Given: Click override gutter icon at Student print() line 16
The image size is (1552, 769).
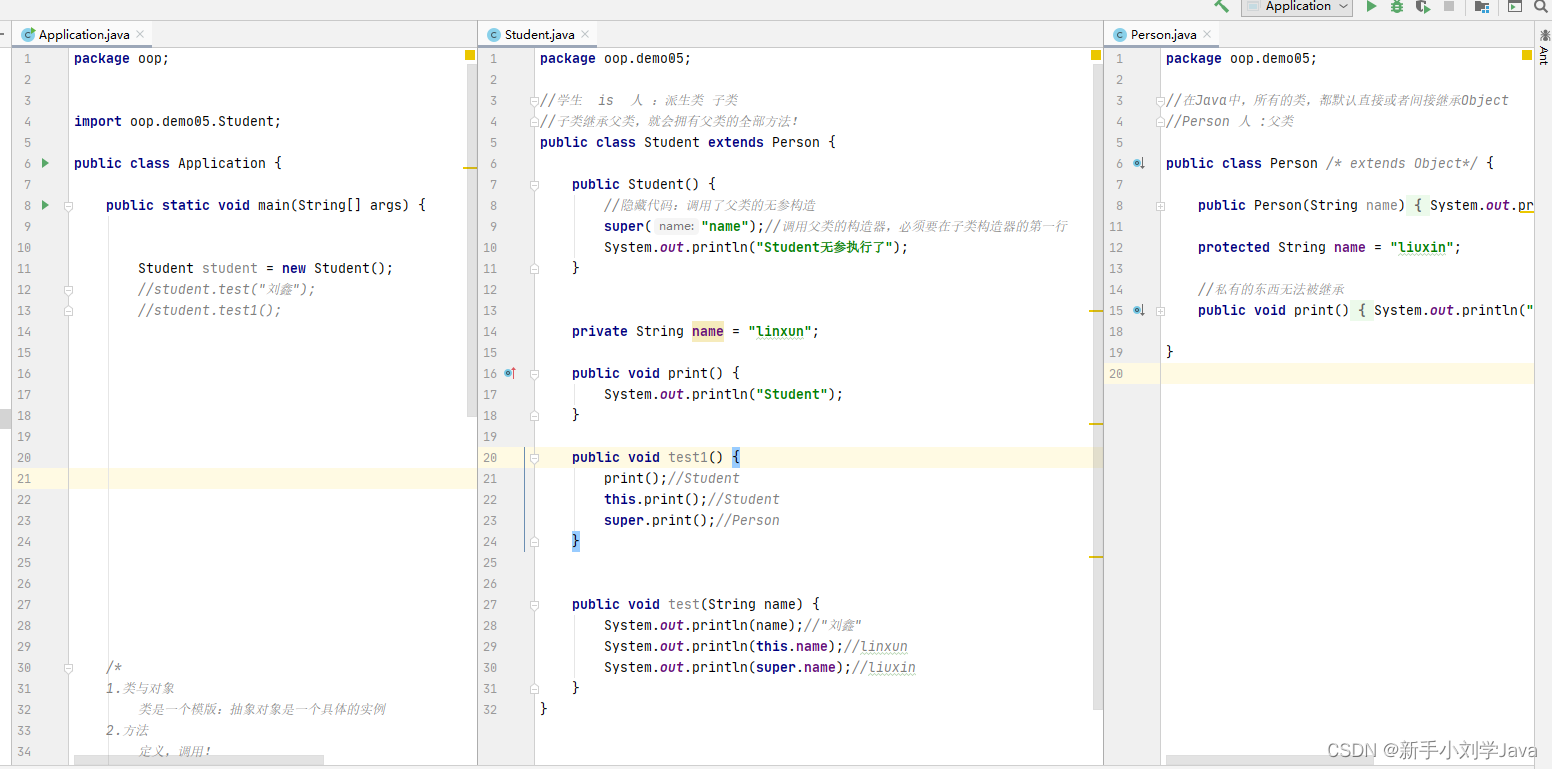Looking at the screenshot, I should pos(510,373).
